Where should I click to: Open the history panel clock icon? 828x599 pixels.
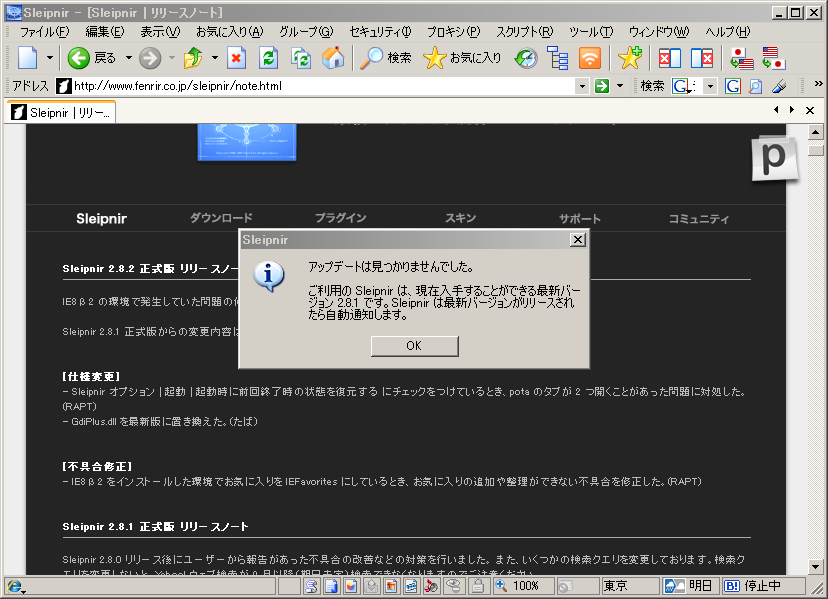pyautogui.click(x=526, y=58)
